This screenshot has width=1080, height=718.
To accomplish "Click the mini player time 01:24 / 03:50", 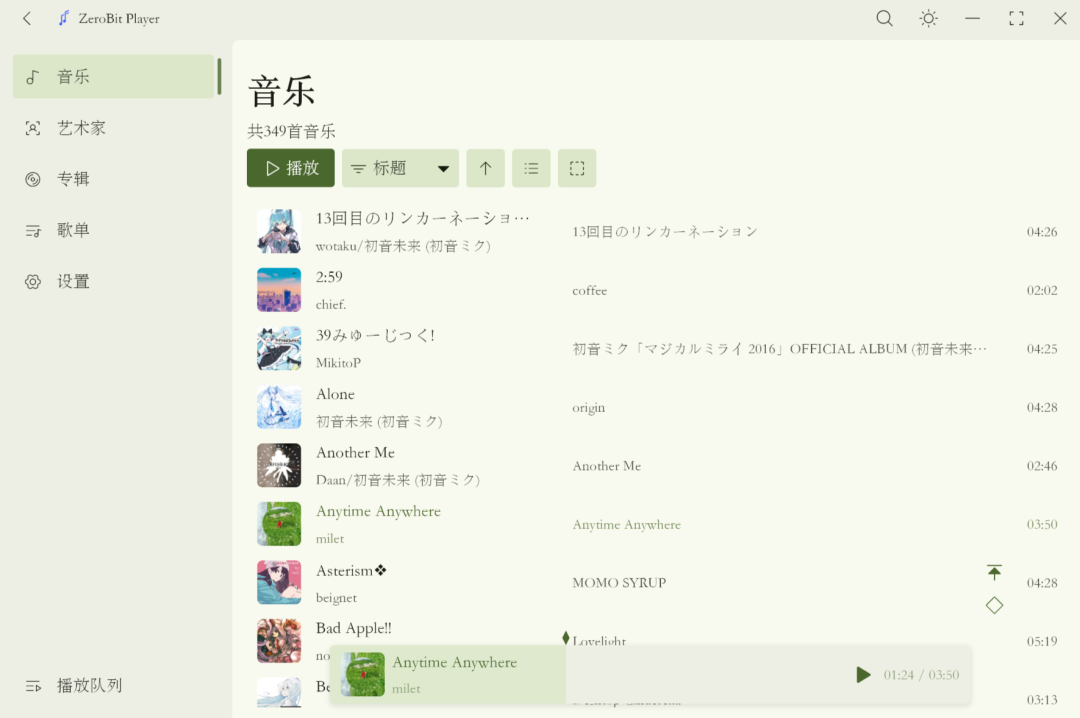I will 921,675.
